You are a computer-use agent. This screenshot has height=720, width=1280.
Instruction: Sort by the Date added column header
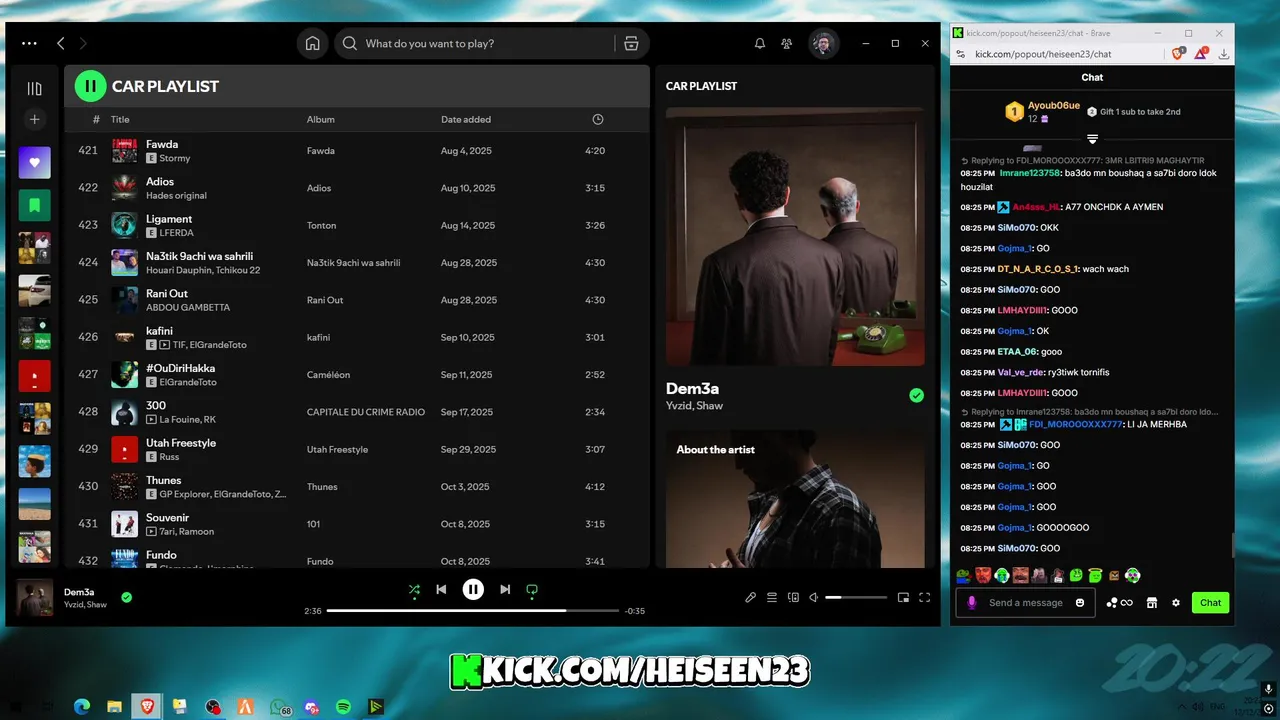466,119
